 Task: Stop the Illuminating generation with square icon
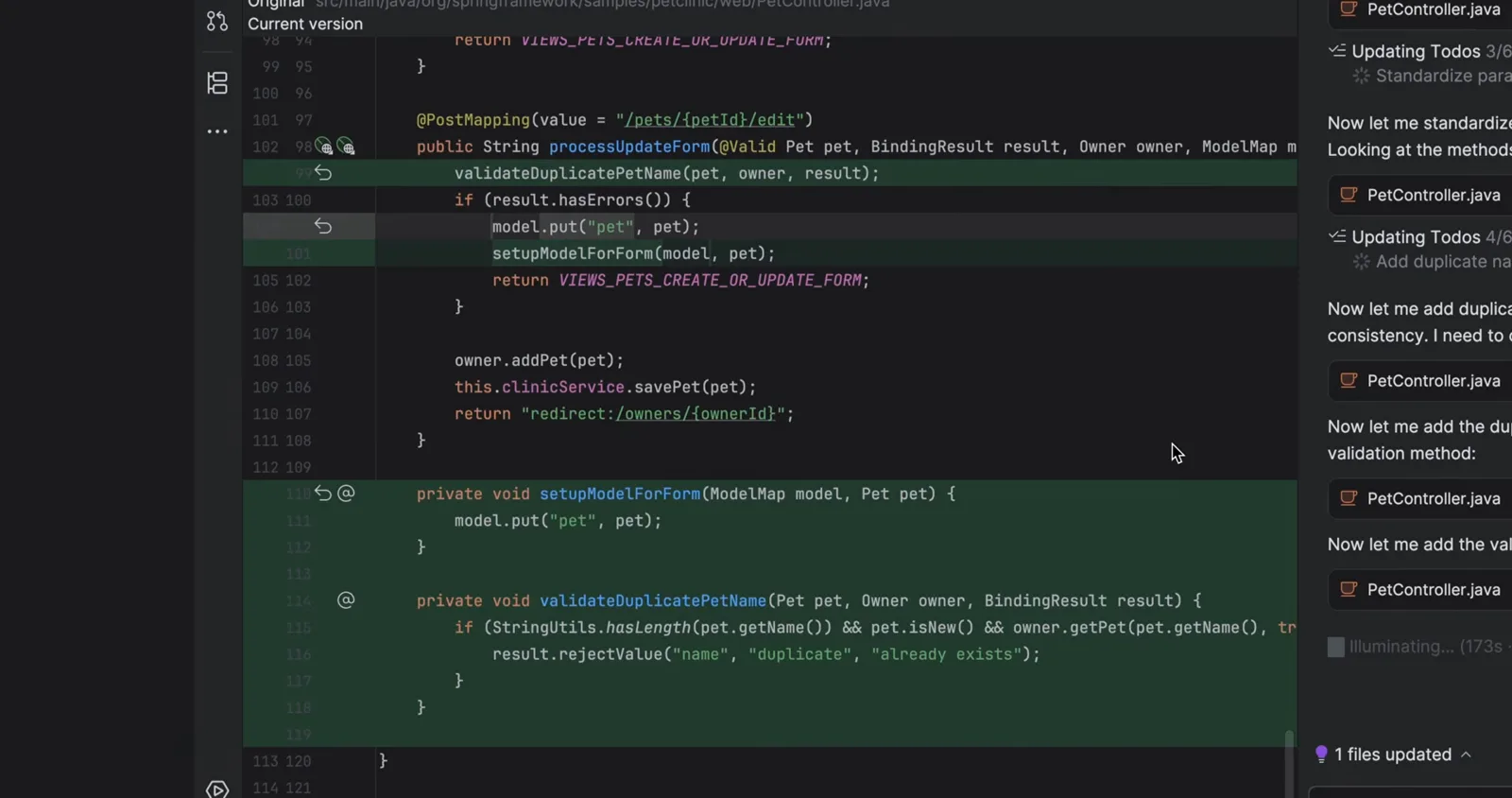pyautogui.click(x=1336, y=647)
